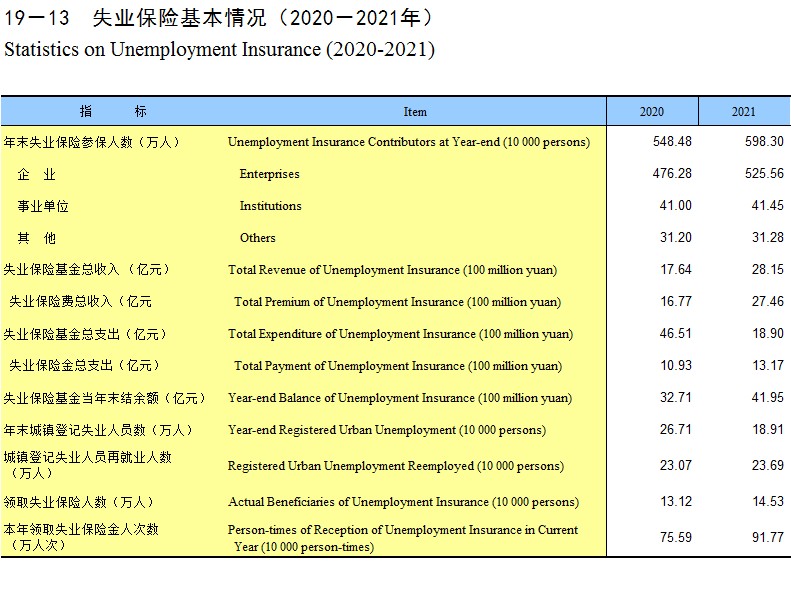
Task: Select the value 27.46
Action: (x=768, y=302)
